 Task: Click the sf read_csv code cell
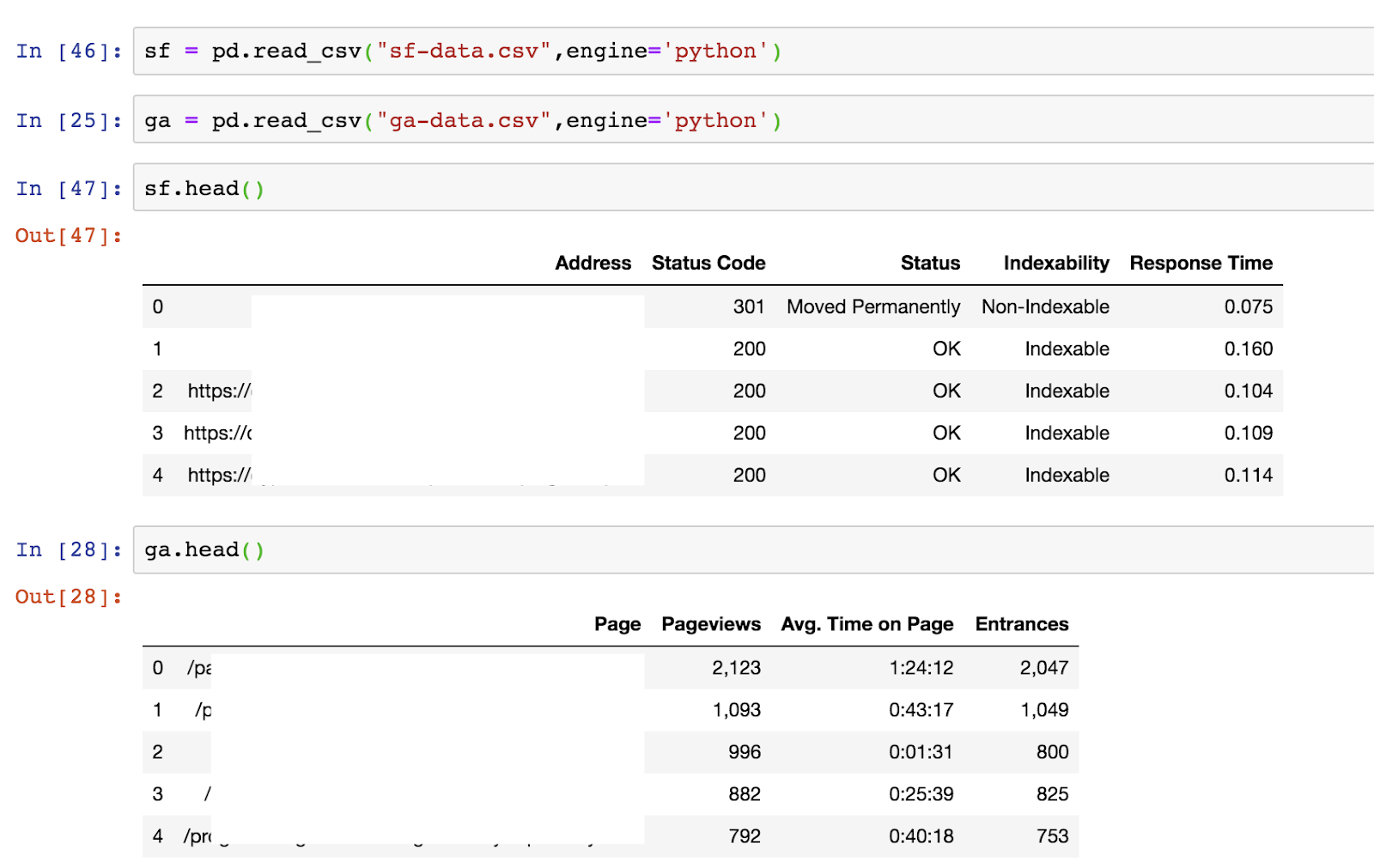(x=752, y=52)
